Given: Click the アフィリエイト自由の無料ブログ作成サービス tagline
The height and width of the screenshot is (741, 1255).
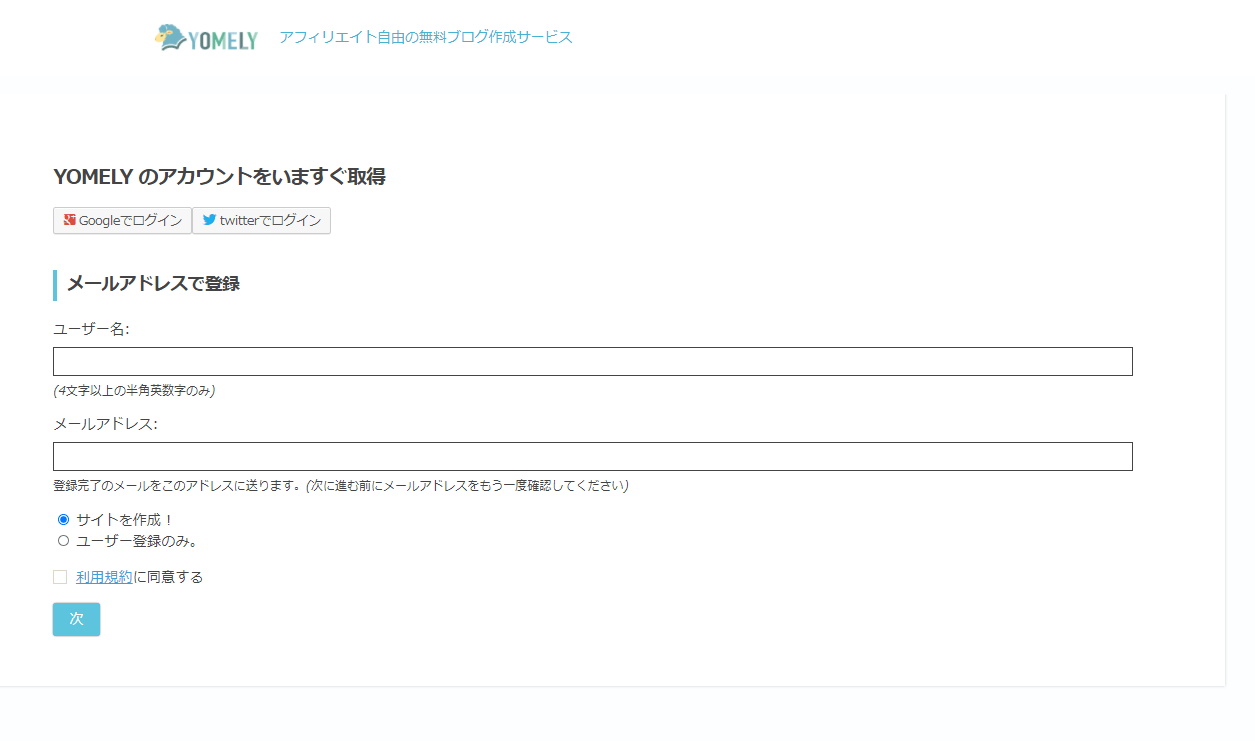Looking at the screenshot, I should pyautogui.click(x=426, y=38).
